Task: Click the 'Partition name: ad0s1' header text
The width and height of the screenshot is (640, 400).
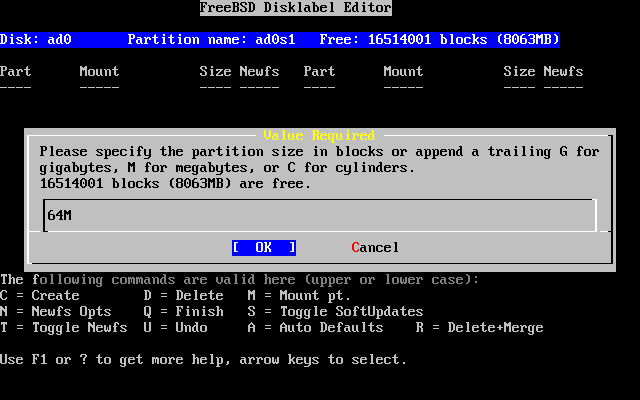Action: (211, 40)
